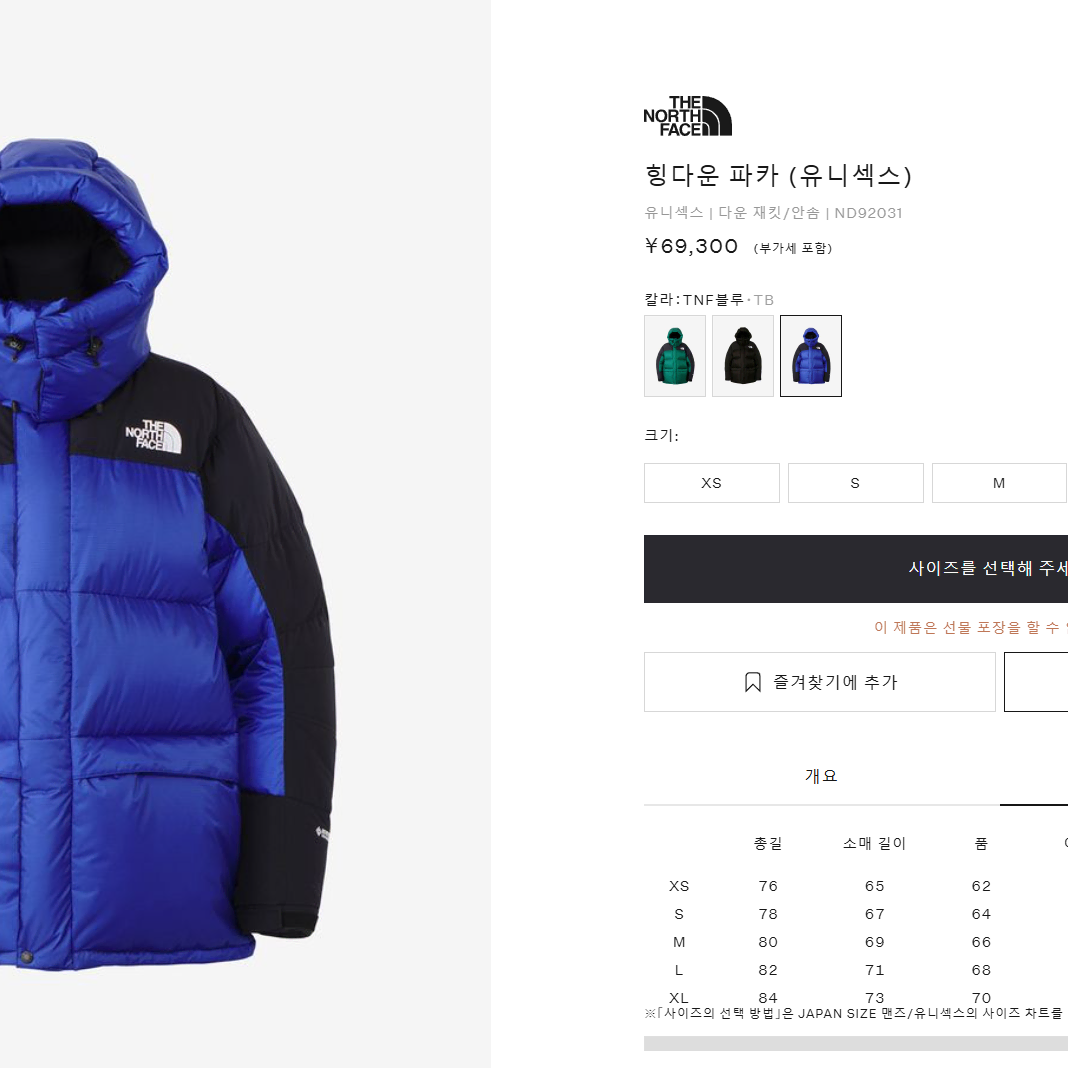Screen dimensions: 1068x1068
Task: Click the orange gift wrapping notice text
Action: coord(971,627)
